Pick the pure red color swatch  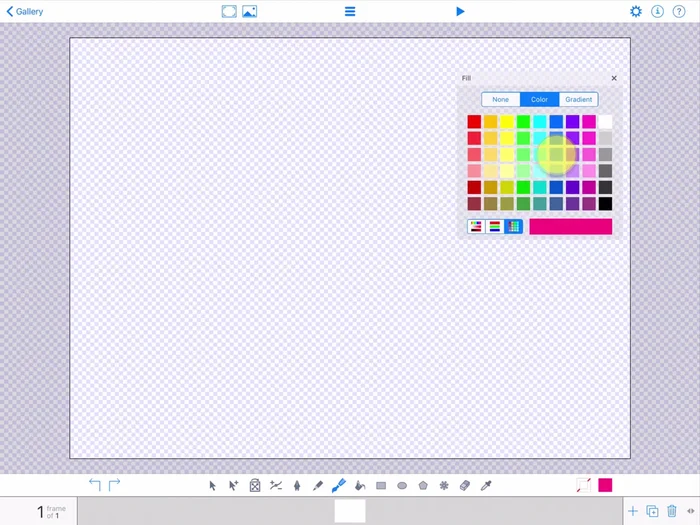474,122
